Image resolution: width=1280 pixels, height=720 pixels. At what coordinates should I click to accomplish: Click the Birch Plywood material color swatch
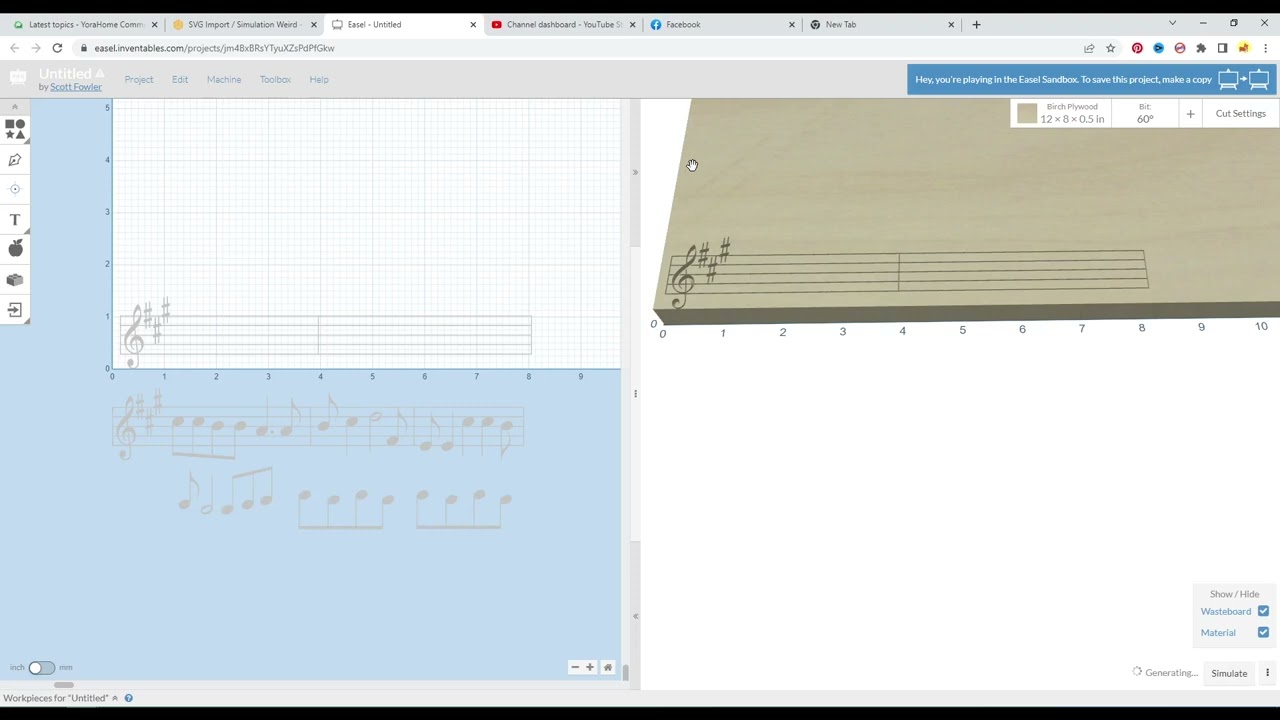(x=1027, y=114)
